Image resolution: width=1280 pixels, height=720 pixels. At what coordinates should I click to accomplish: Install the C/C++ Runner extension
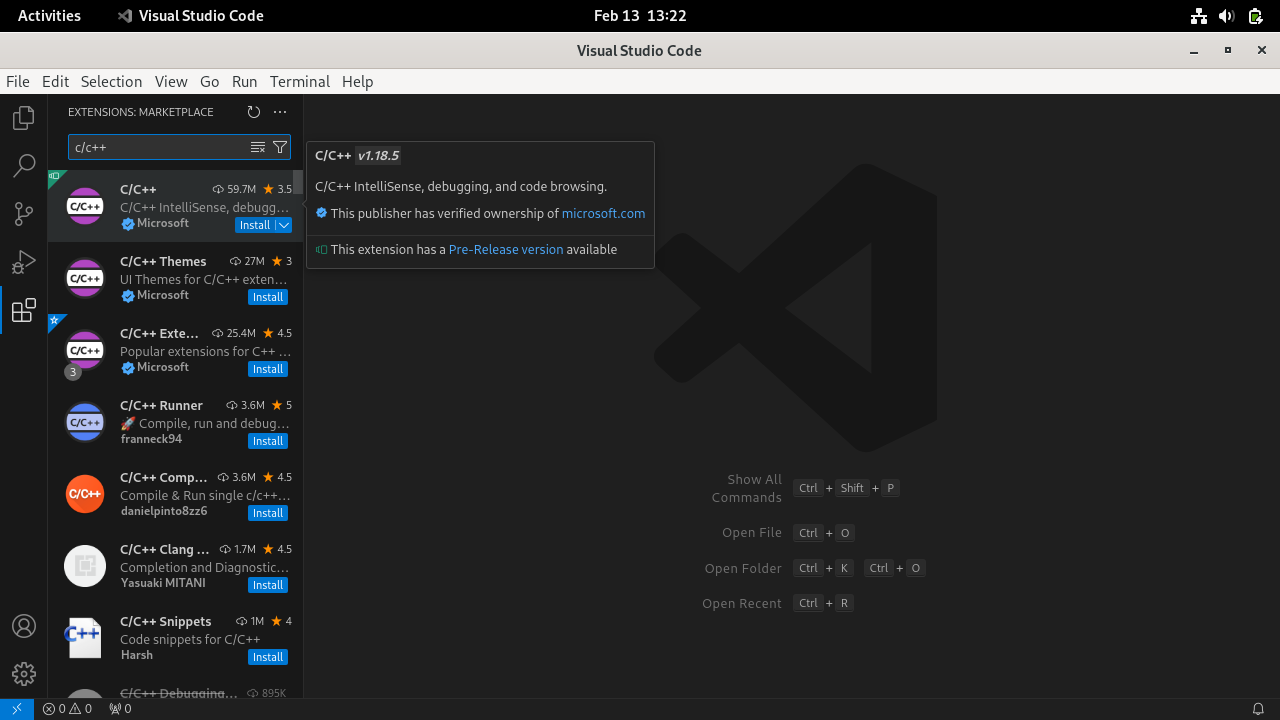point(268,441)
